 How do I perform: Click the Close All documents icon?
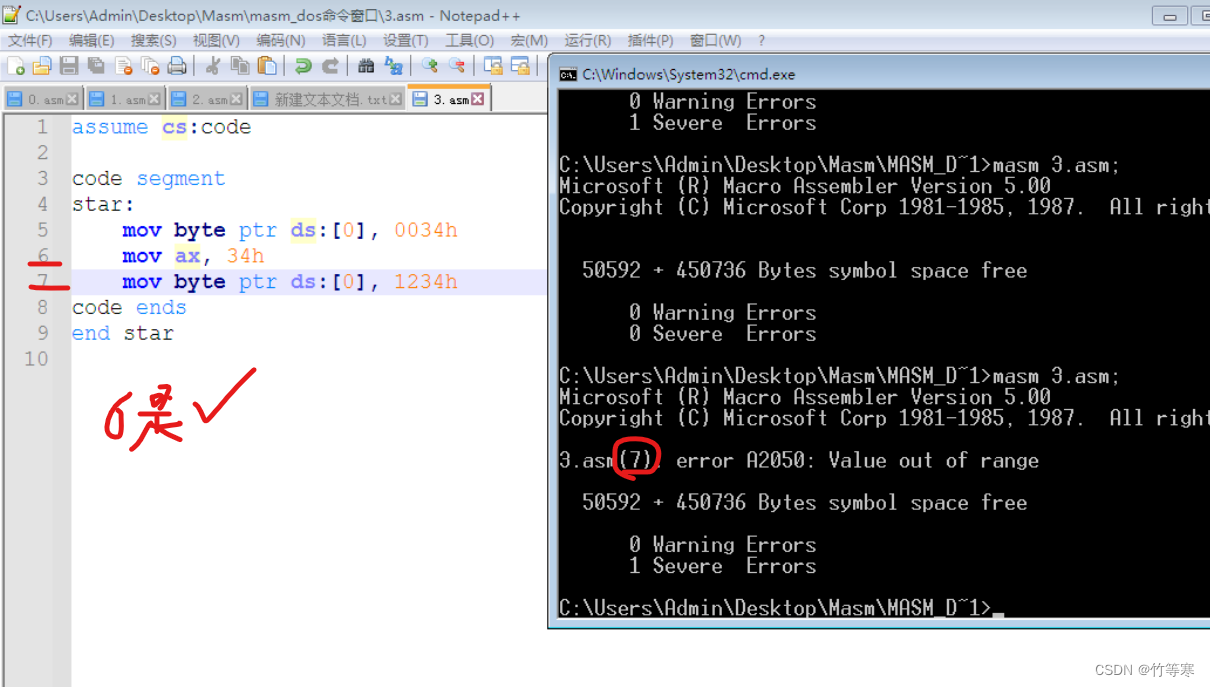coord(150,66)
